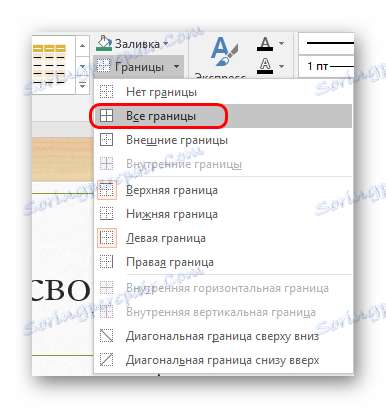386x408 pixels.
Task: Click the Top Border icon
Action: pos(107,190)
